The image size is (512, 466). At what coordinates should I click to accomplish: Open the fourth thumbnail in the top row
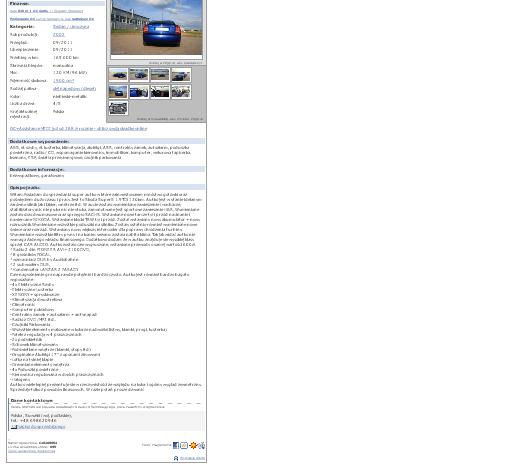coord(181,75)
